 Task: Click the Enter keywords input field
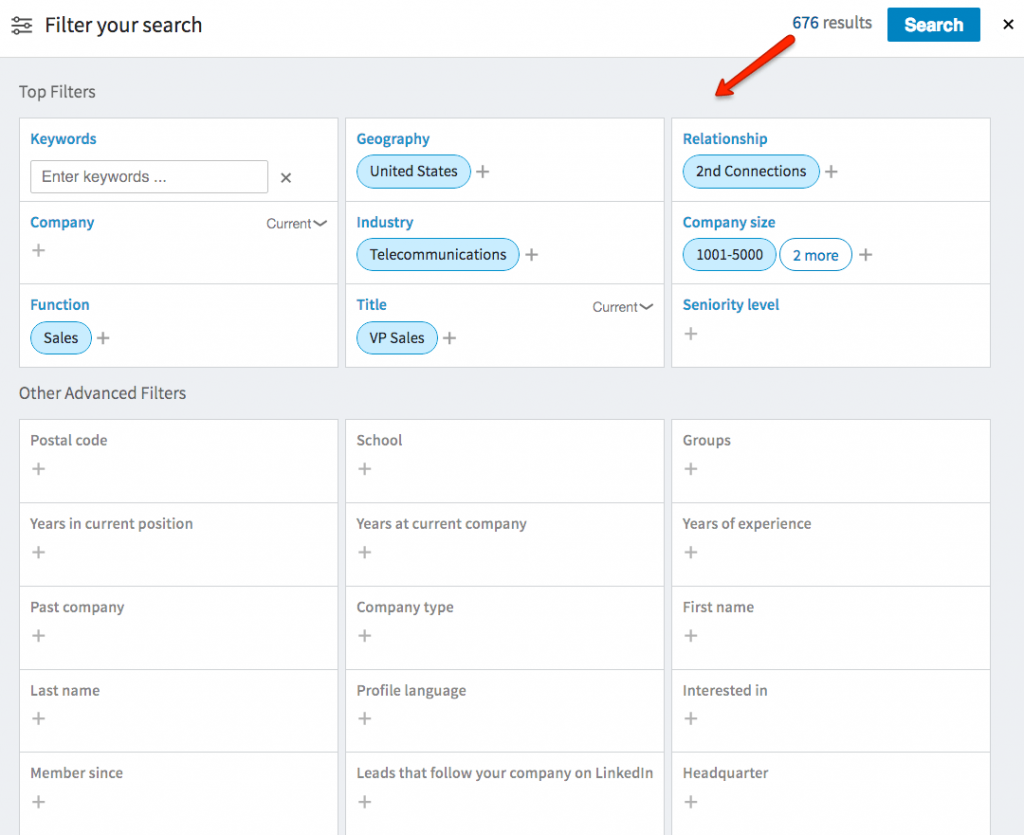[x=149, y=177]
